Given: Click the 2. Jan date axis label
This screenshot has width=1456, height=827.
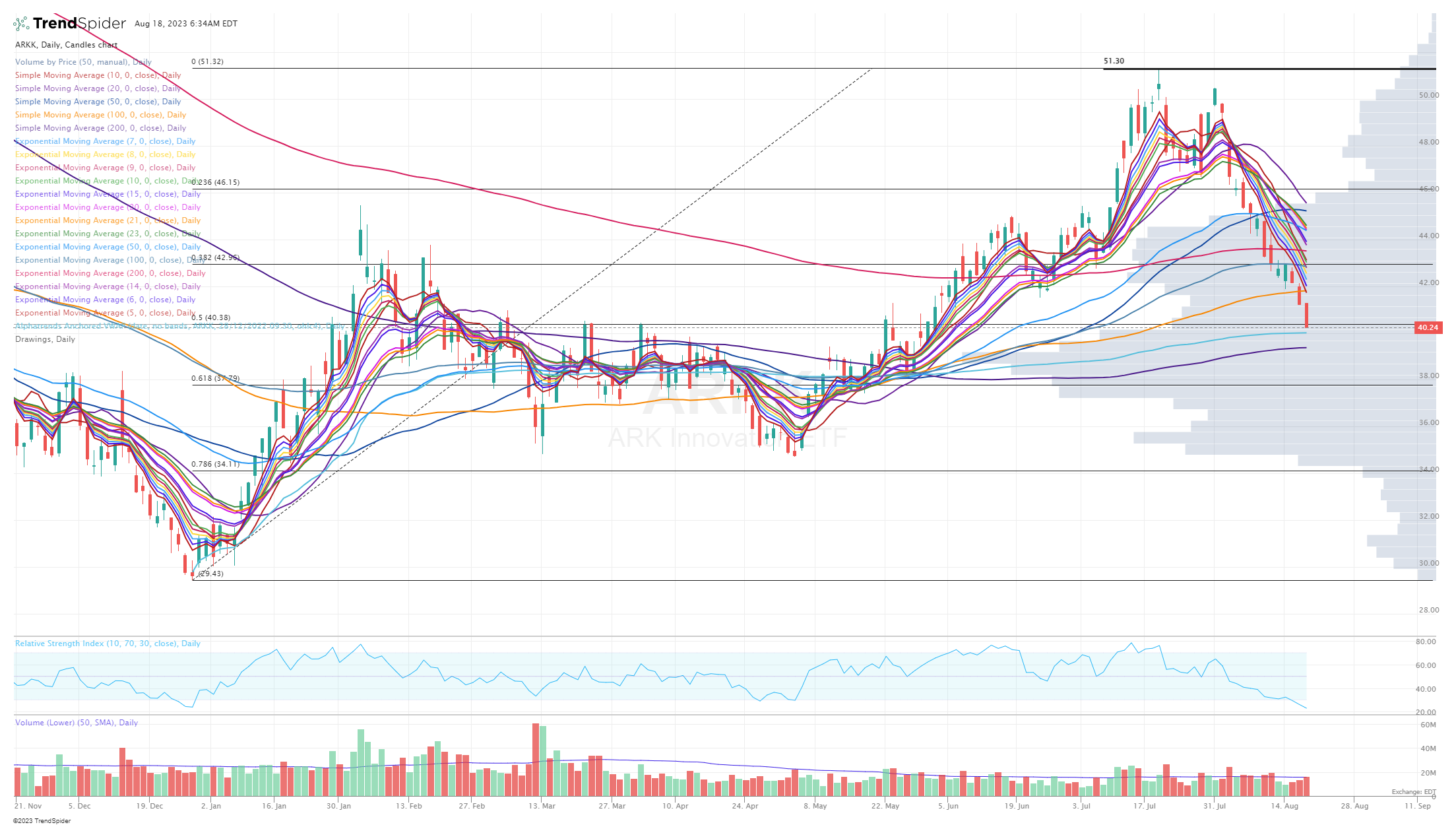Looking at the screenshot, I should click(211, 806).
